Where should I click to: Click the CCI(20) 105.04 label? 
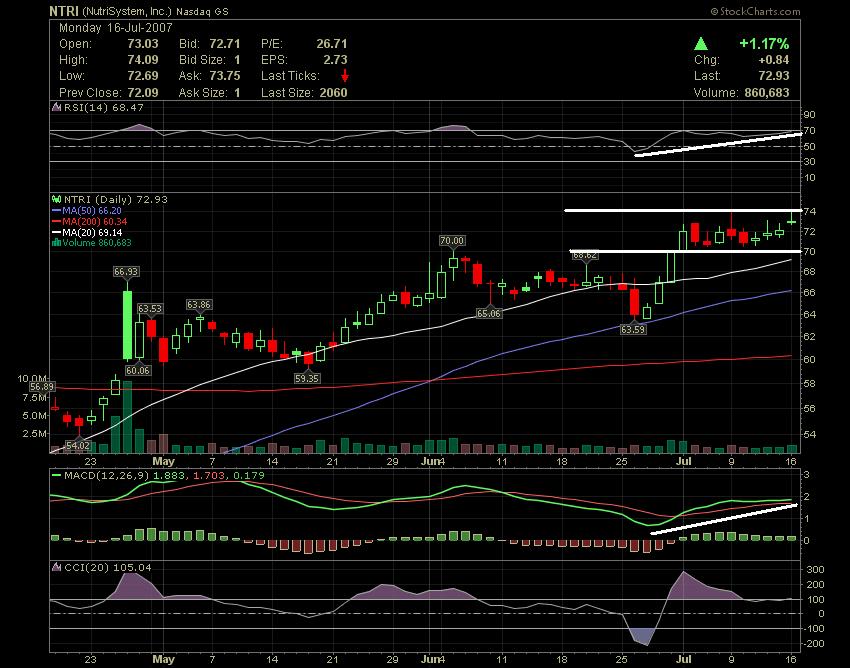click(108, 567)
